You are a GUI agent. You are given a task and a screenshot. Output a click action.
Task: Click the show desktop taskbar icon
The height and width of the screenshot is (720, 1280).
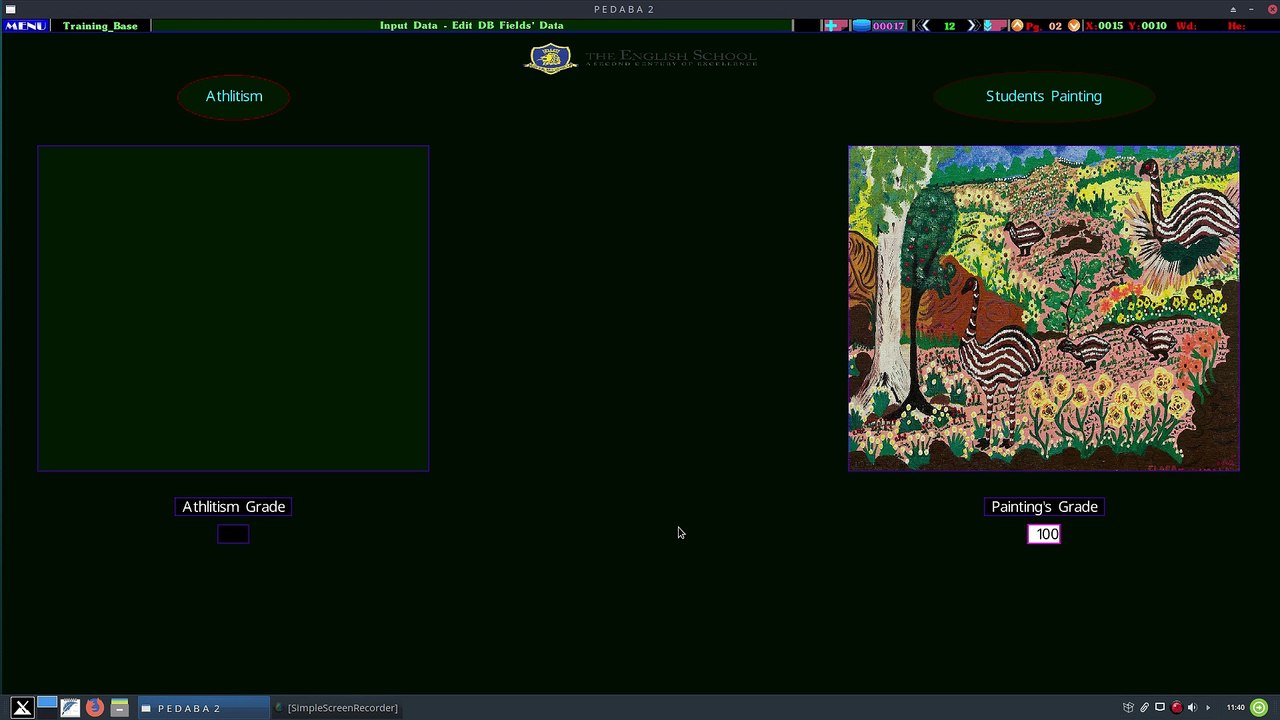pos(47,708)
